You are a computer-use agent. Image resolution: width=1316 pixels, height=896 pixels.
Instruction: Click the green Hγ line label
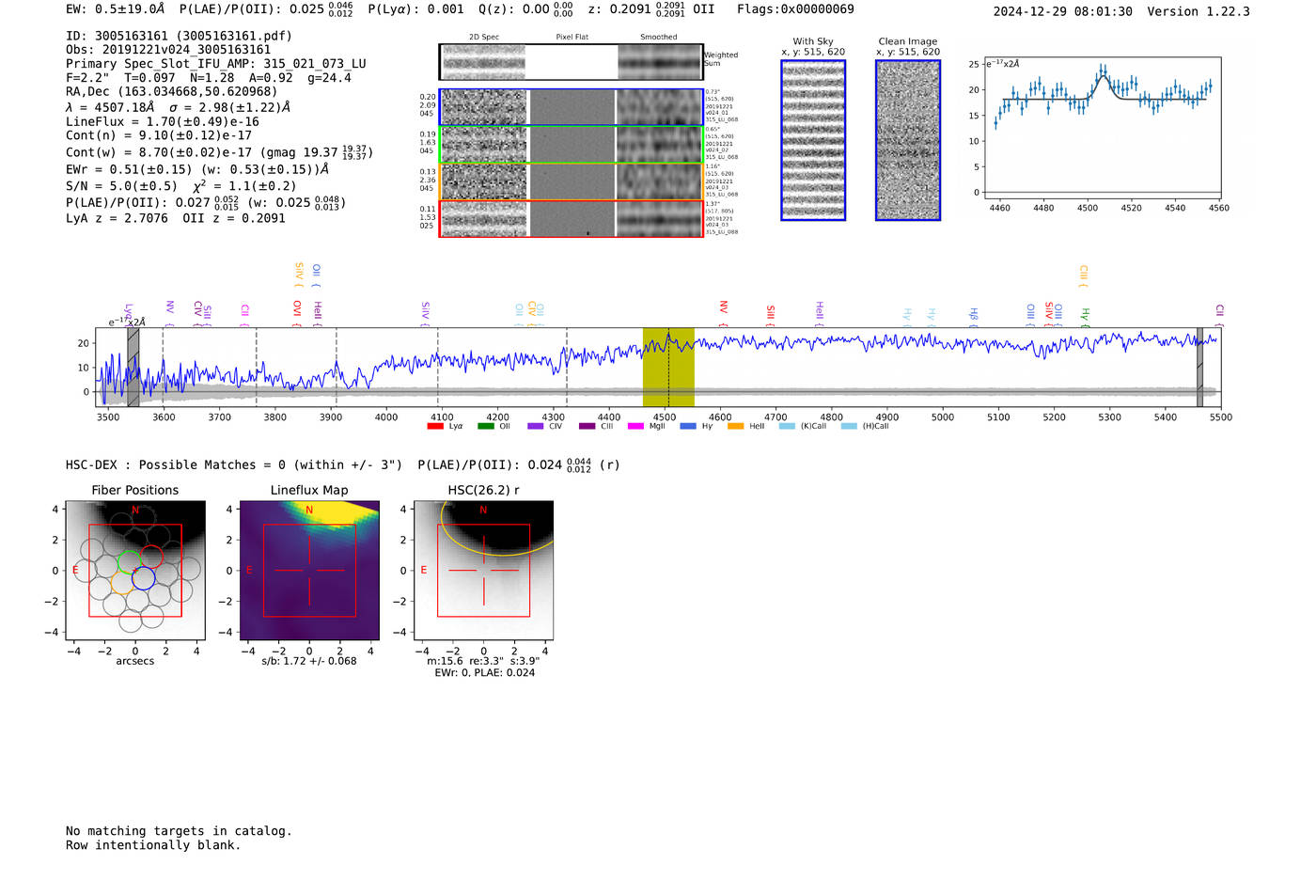(x=1085, y=317)
